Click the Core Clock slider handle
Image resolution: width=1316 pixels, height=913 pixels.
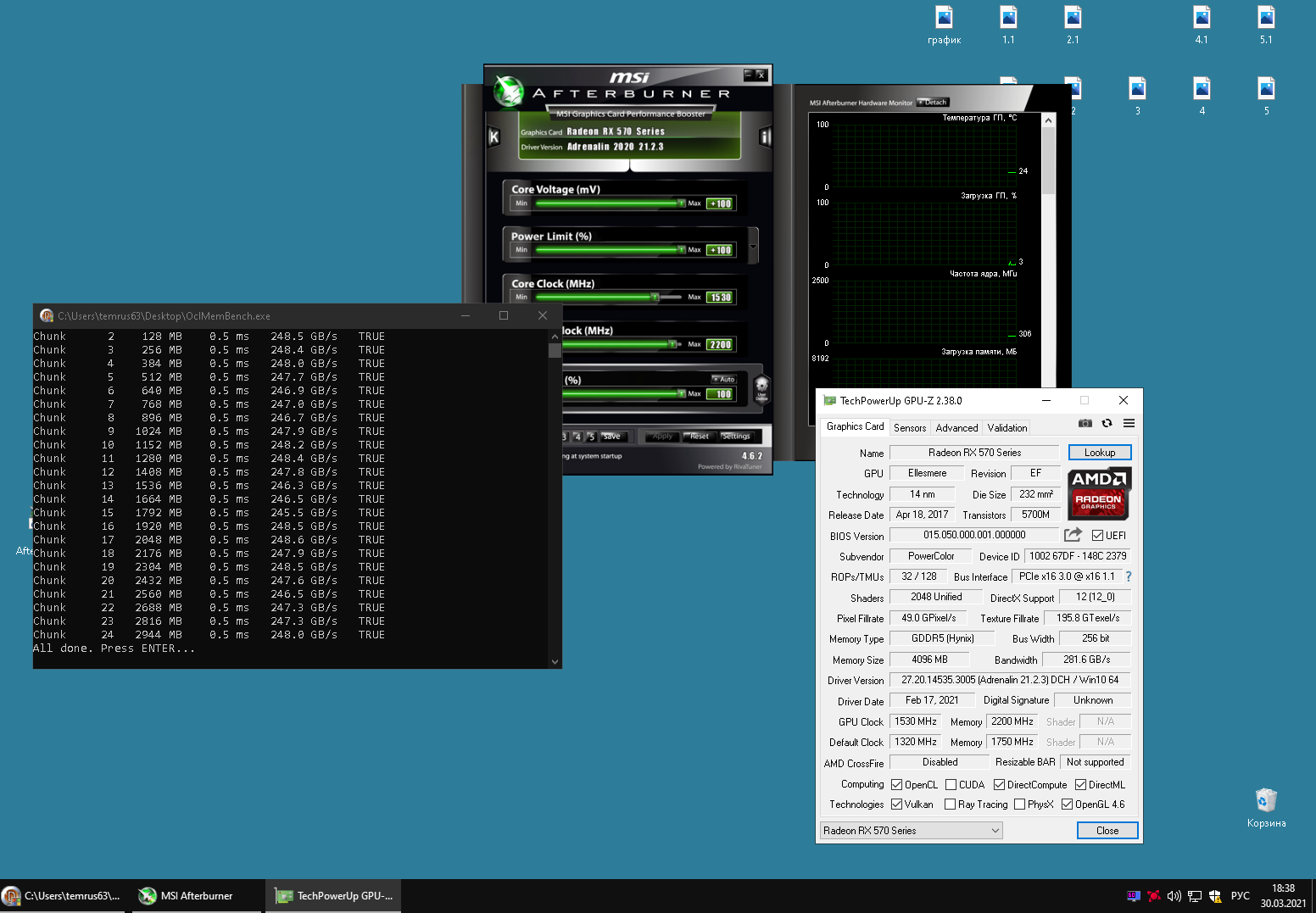coord(655,297)
